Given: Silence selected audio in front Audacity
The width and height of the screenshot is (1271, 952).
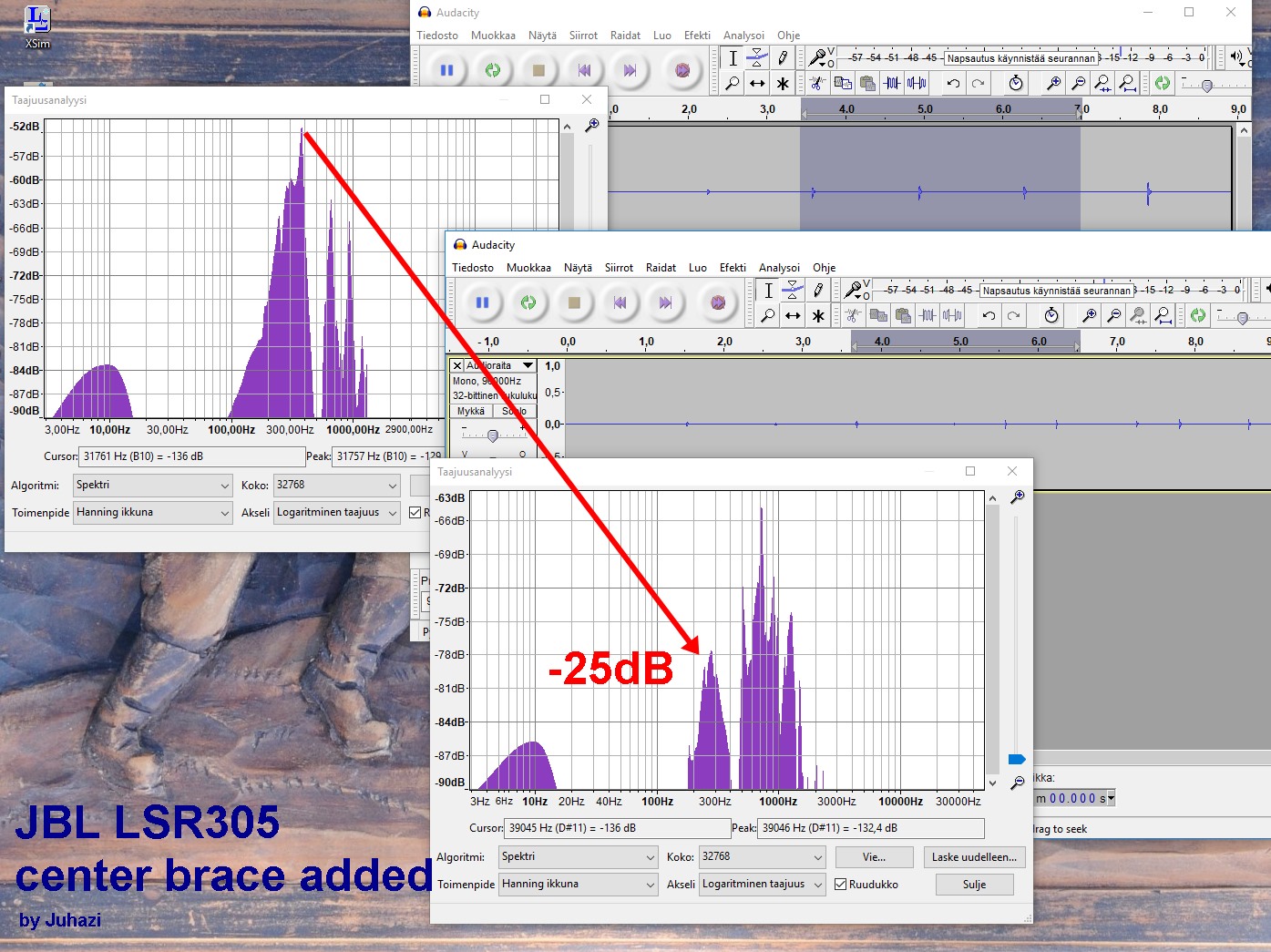Looking at the screenshot, I should click(952, 315).
